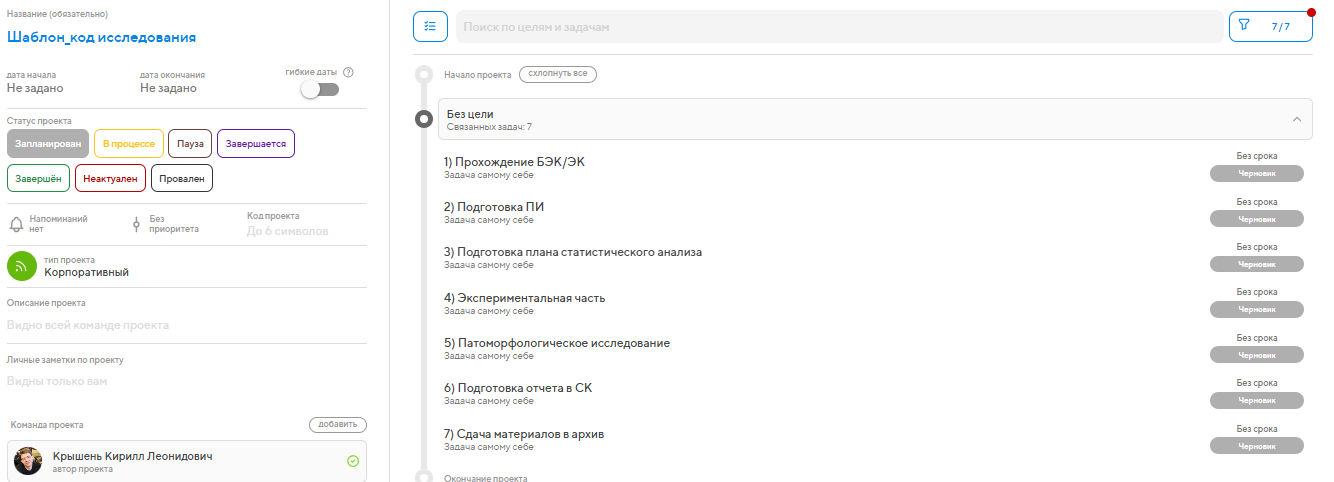Open the Без приоритета priority selector
Image resolution: width=1334 pixels, height=482 pixels.
pos(165,223)
